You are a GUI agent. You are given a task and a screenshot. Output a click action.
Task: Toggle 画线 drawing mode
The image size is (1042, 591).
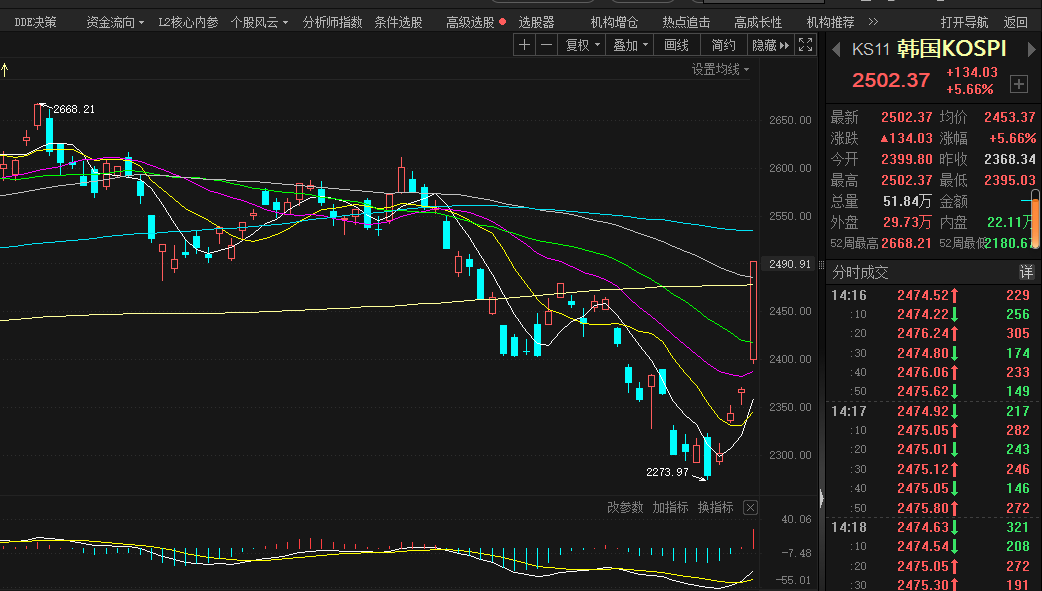click(x=677, y=45)
